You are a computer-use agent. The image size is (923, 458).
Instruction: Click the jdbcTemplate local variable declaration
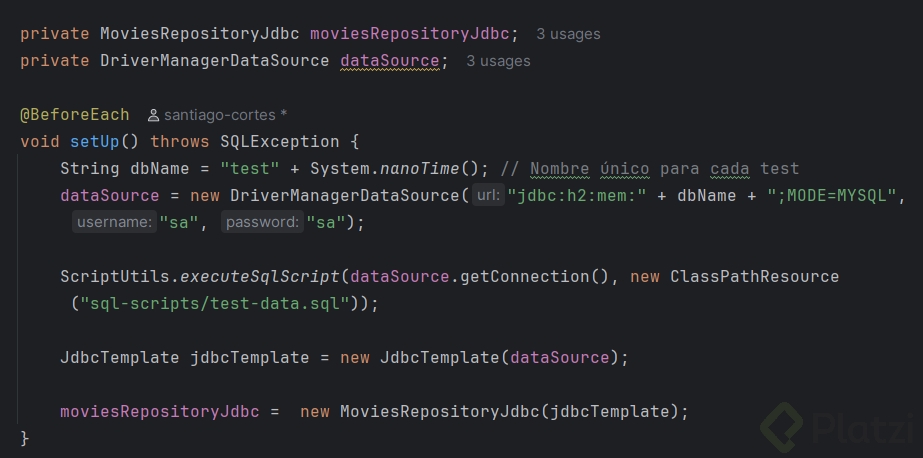tap(249, 358)
